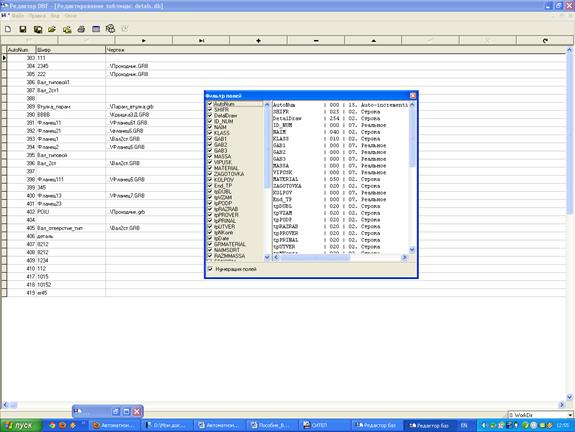Select the Вал_типовой1 cell in row 386
The width and height of the screenshot is (575, 432).
click(x=70, y=82)
